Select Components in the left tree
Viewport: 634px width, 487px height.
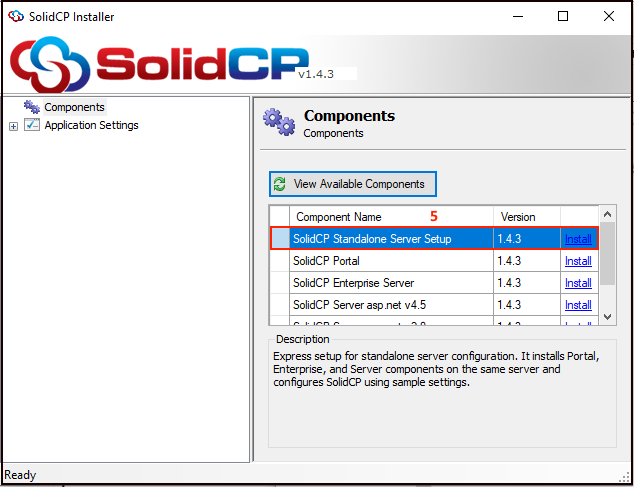point(74,107)
